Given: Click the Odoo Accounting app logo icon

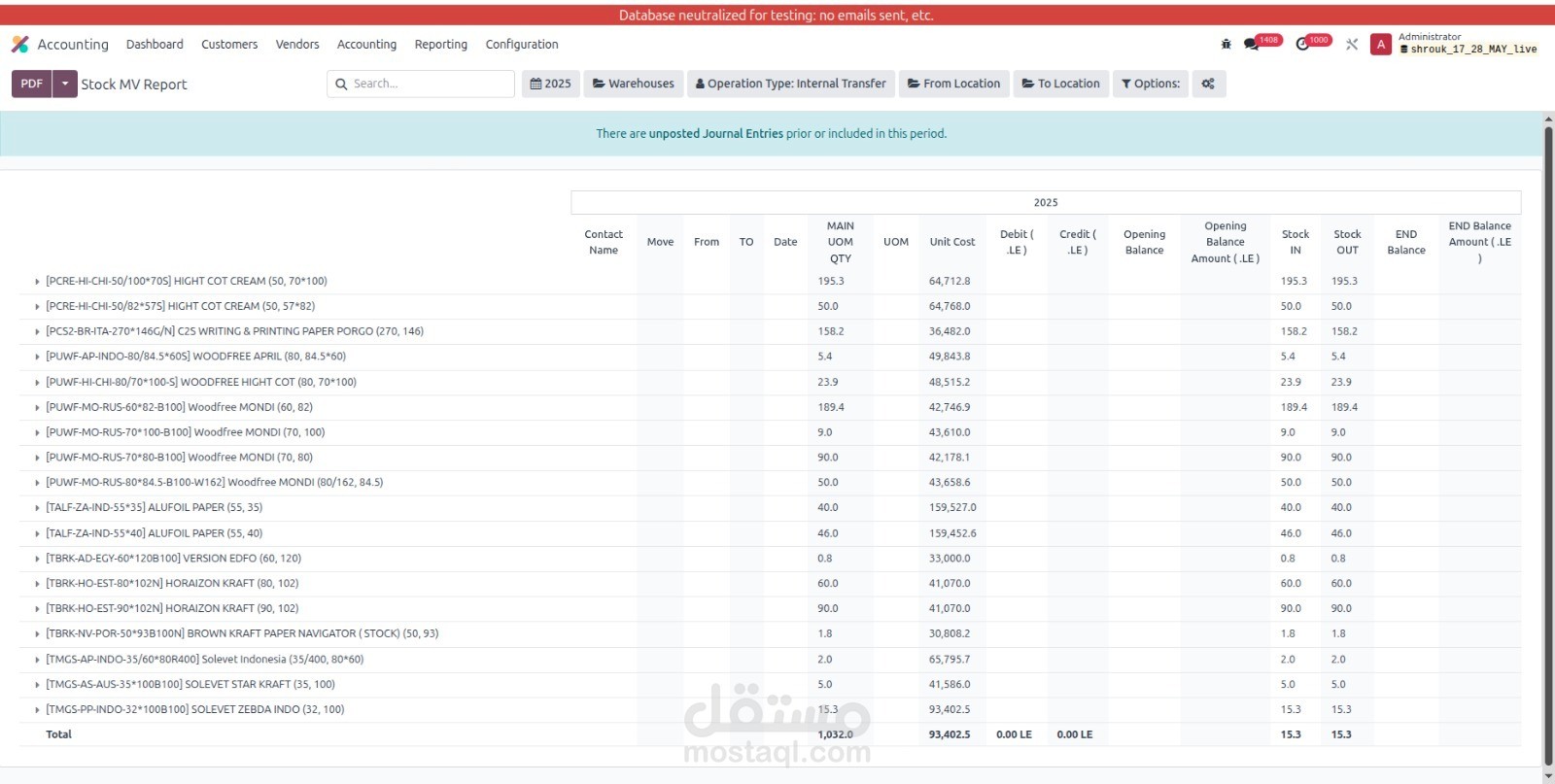Looking at the screenshot, I should (19, 45).
